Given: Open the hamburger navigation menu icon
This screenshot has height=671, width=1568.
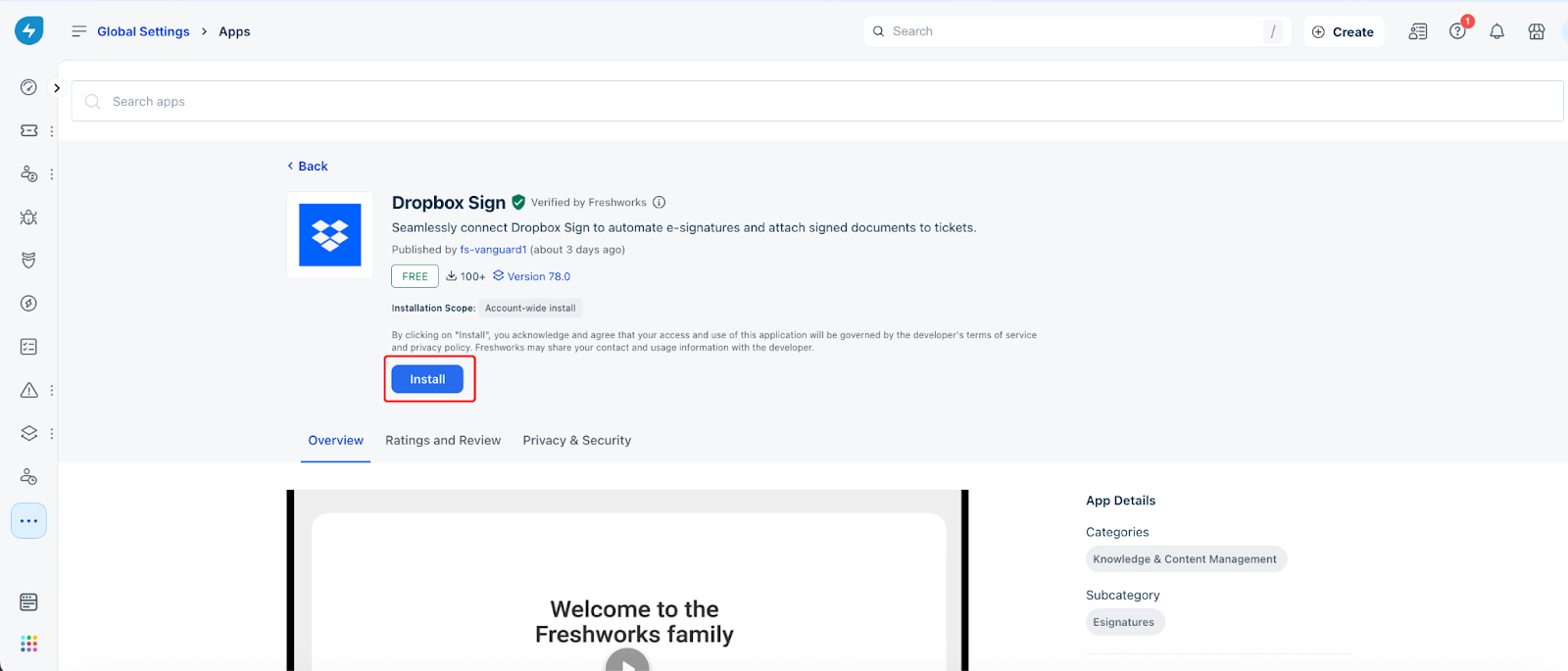Looking at the screenshot, I should [79, 31].
